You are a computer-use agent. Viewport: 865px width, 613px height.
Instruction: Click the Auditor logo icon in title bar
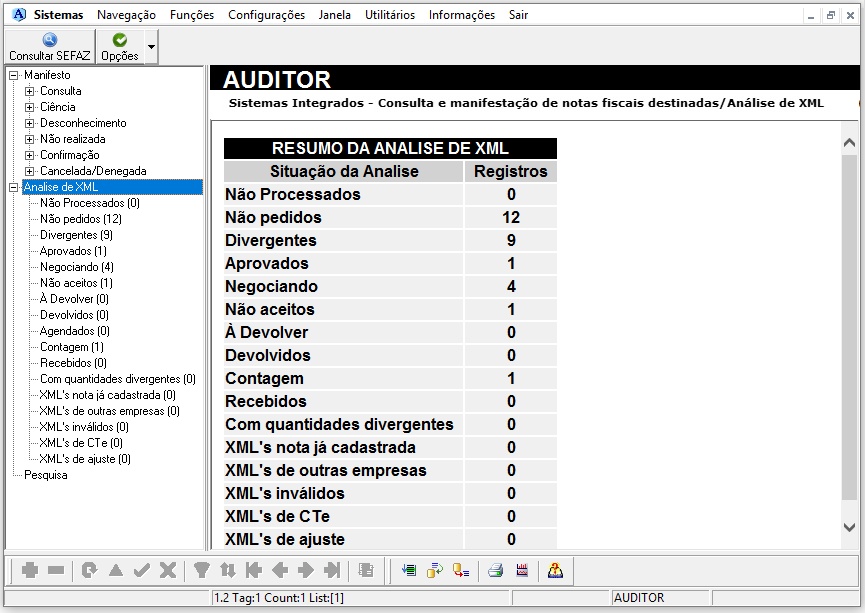pos(19,15)
